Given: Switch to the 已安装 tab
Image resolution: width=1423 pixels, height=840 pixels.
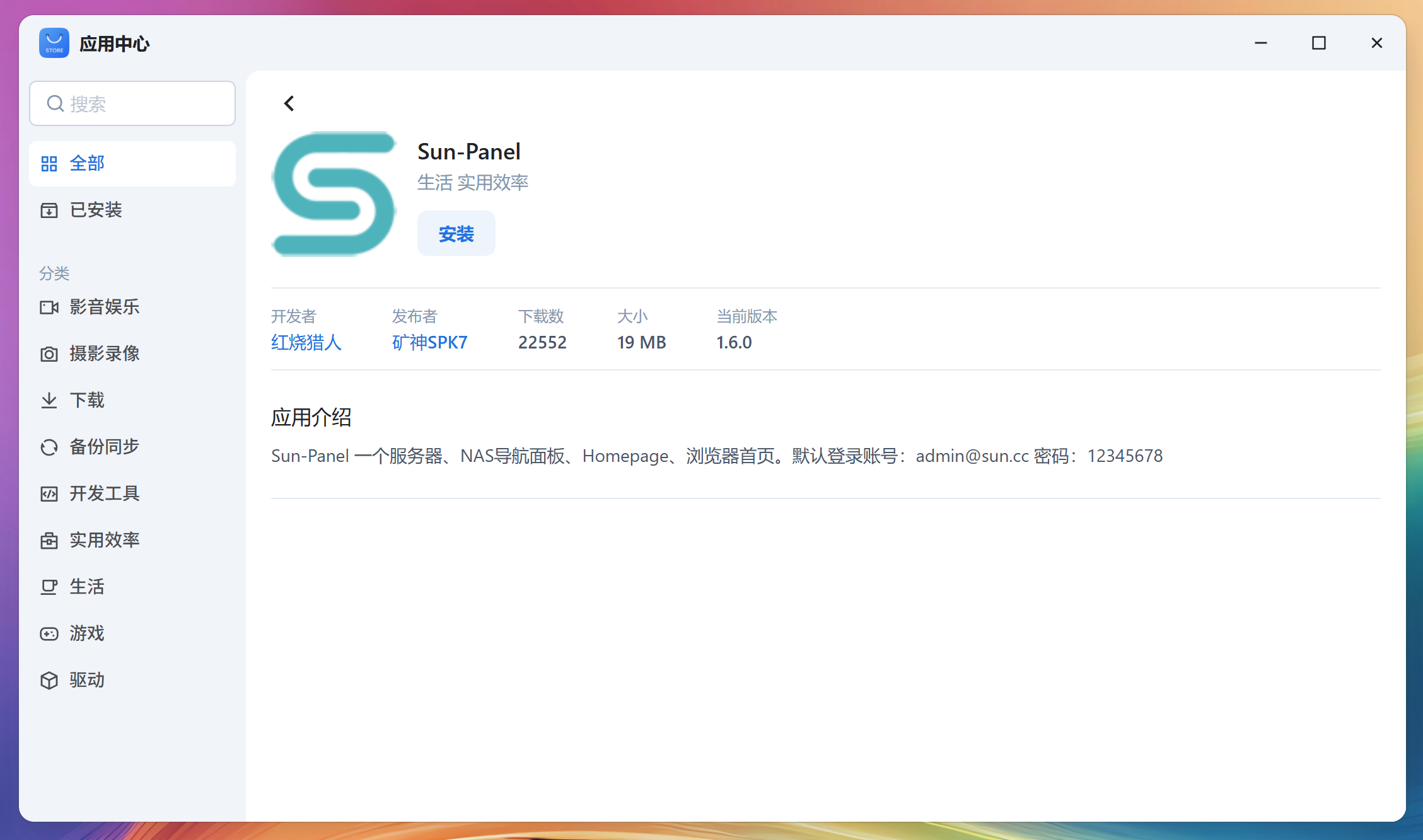Looking at the screenshot, I should 95,210.
